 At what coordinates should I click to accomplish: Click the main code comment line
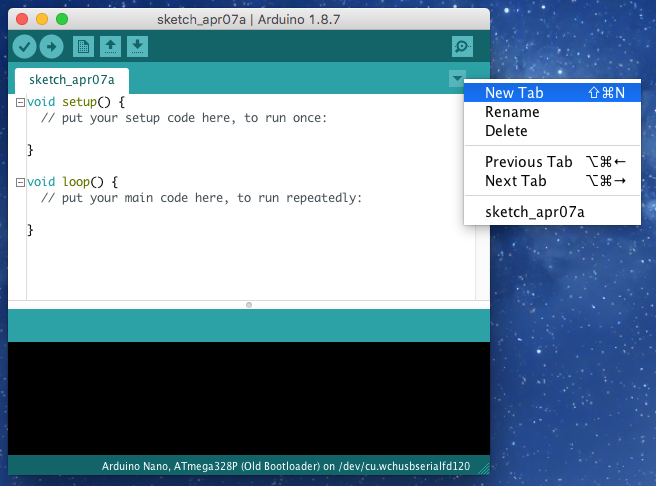(x=201, y=198)
